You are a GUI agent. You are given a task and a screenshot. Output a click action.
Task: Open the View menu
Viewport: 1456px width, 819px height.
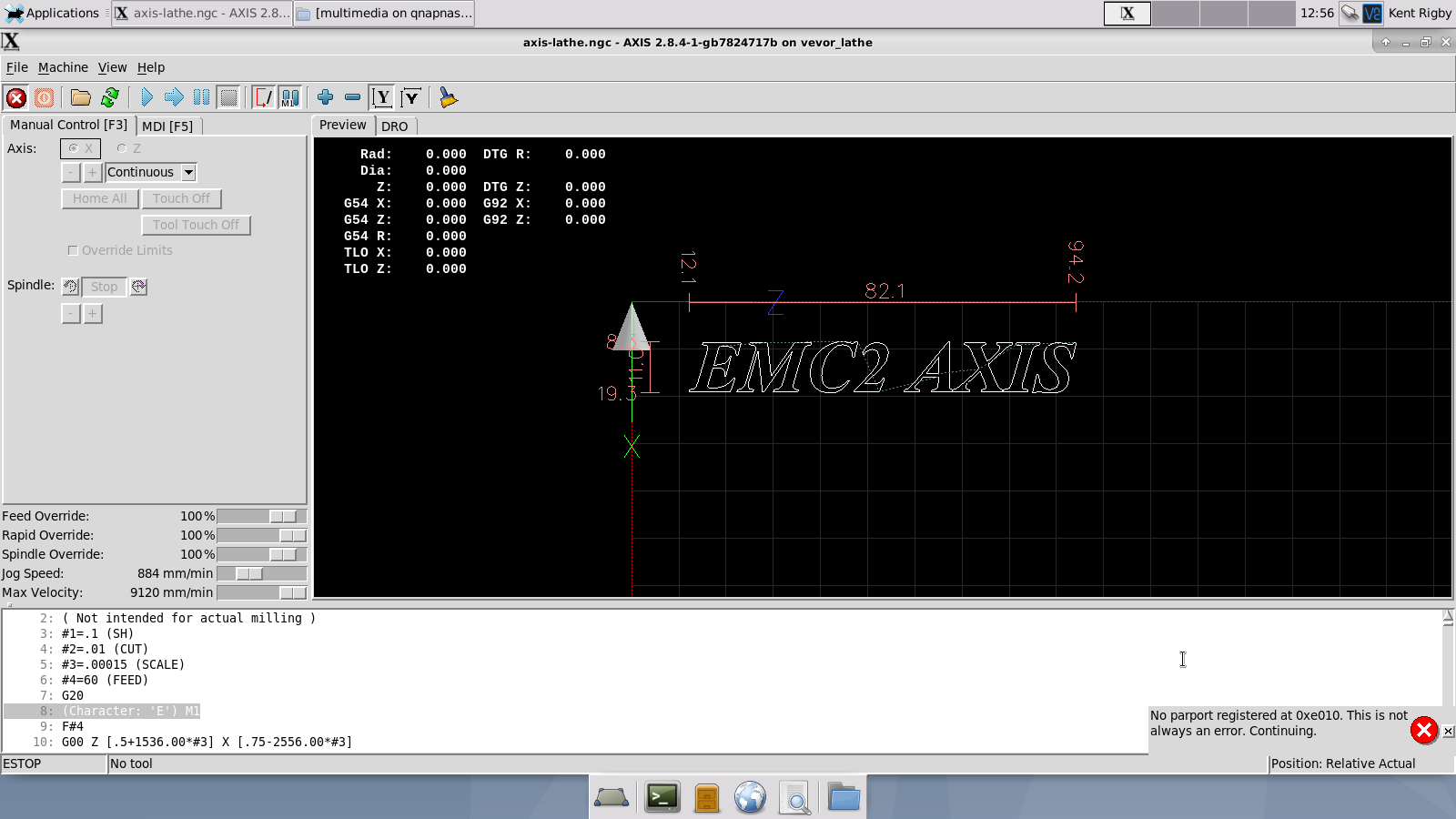pyautogui.click(x=112, y=67)
